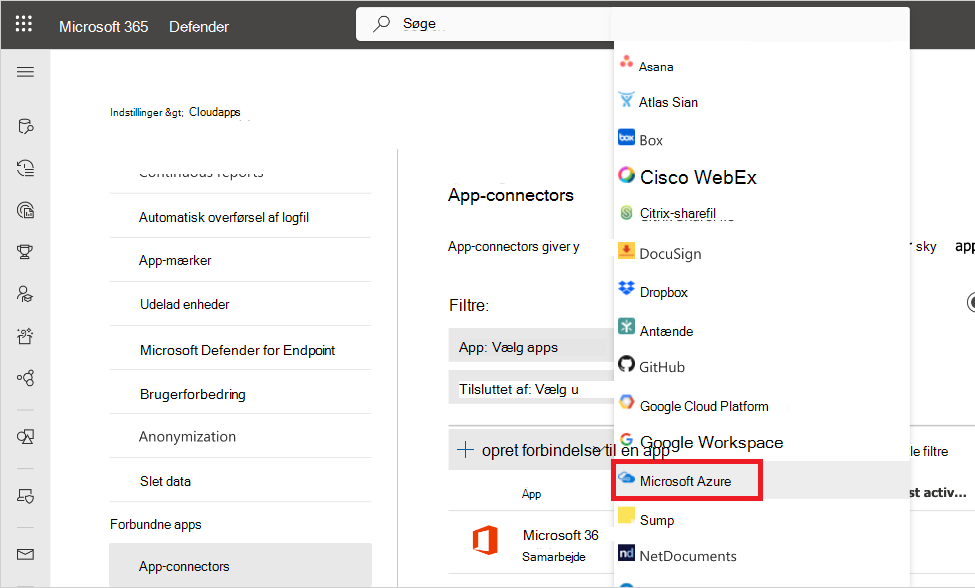This screenshot has height=588, width=975.
Task: Select the people icon in the left rail
Action: 25,293
